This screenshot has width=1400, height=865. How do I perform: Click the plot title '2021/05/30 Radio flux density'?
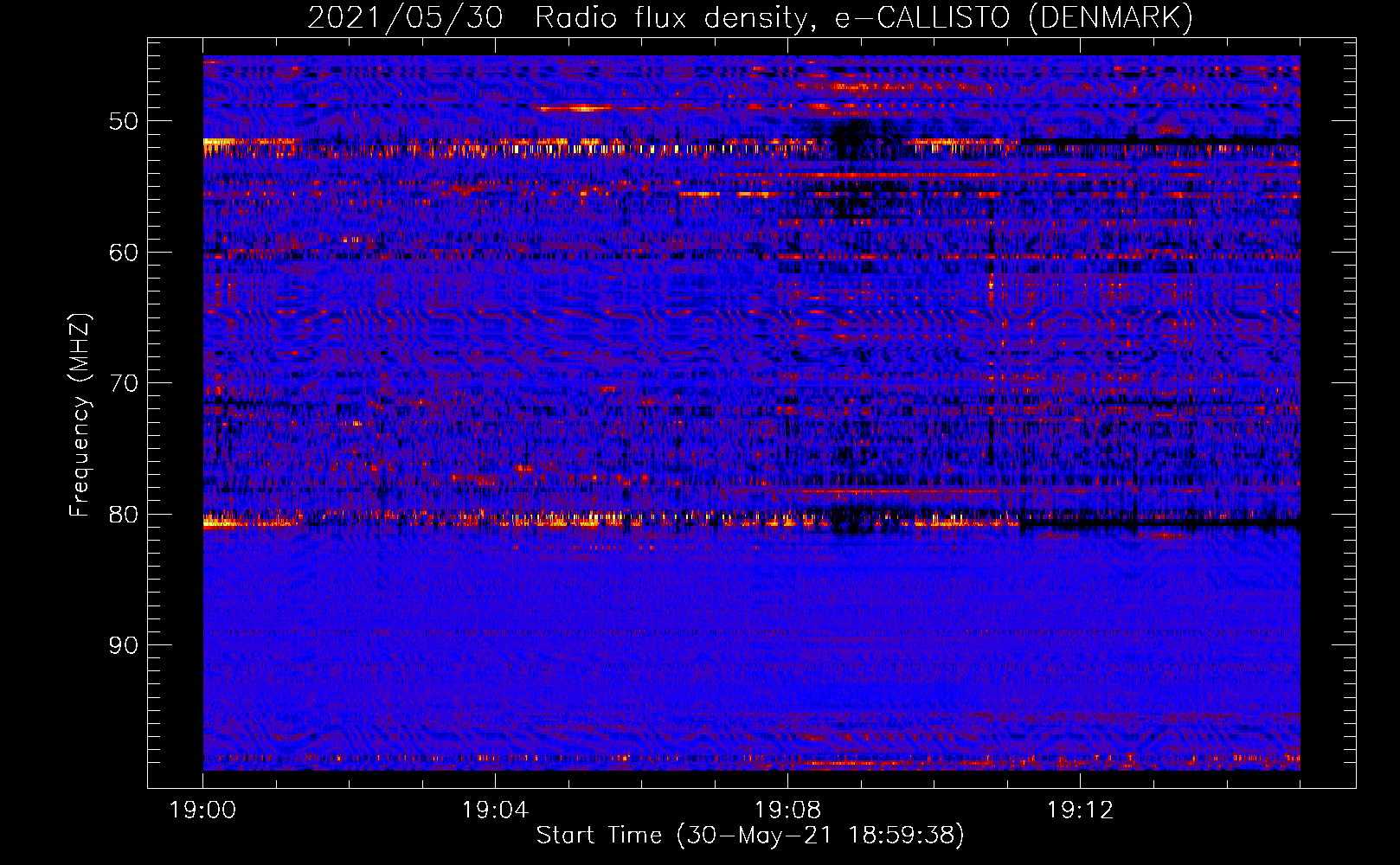[560, 17]
